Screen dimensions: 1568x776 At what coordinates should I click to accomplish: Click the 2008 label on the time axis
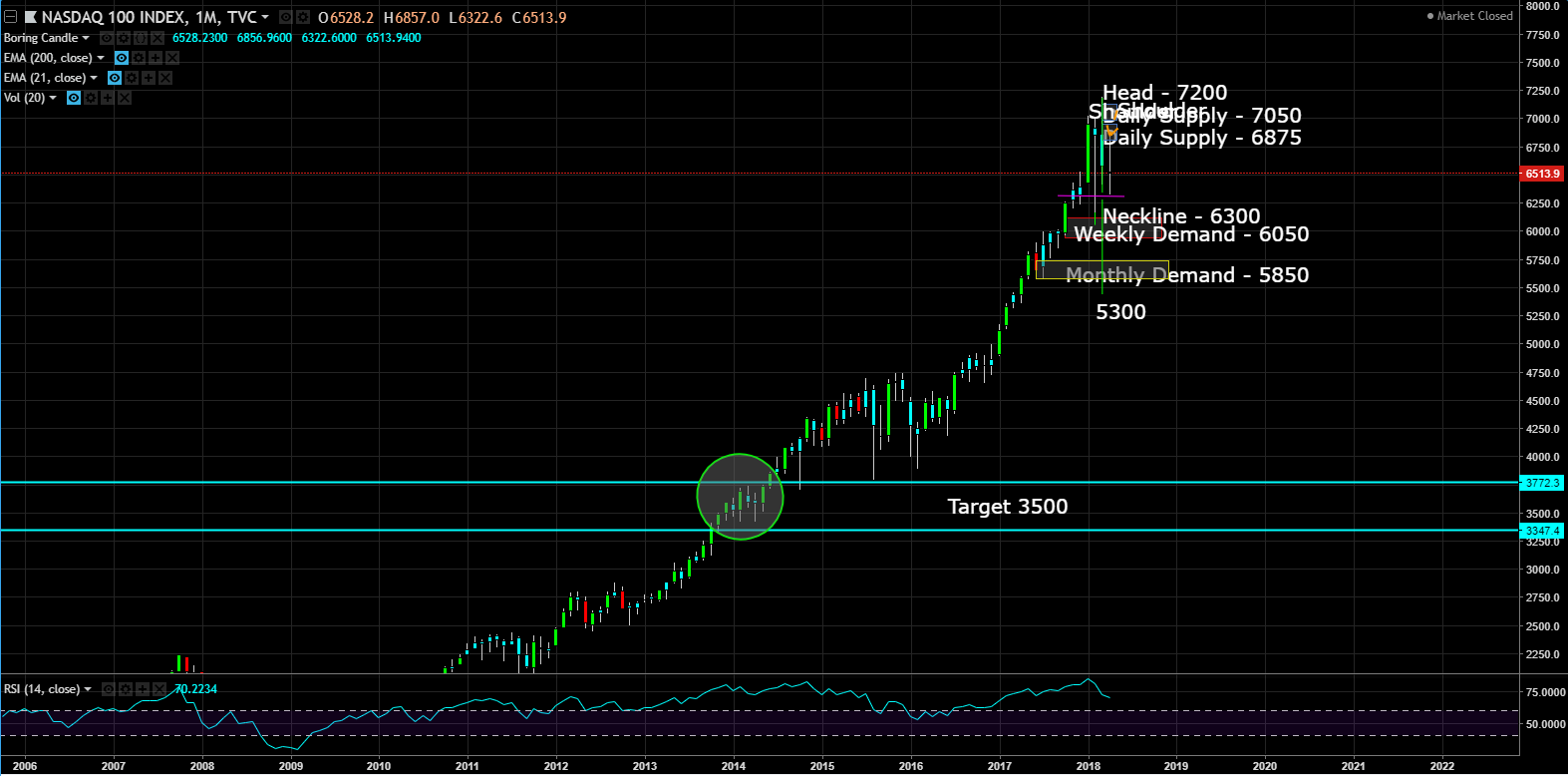tap(201, 766)
